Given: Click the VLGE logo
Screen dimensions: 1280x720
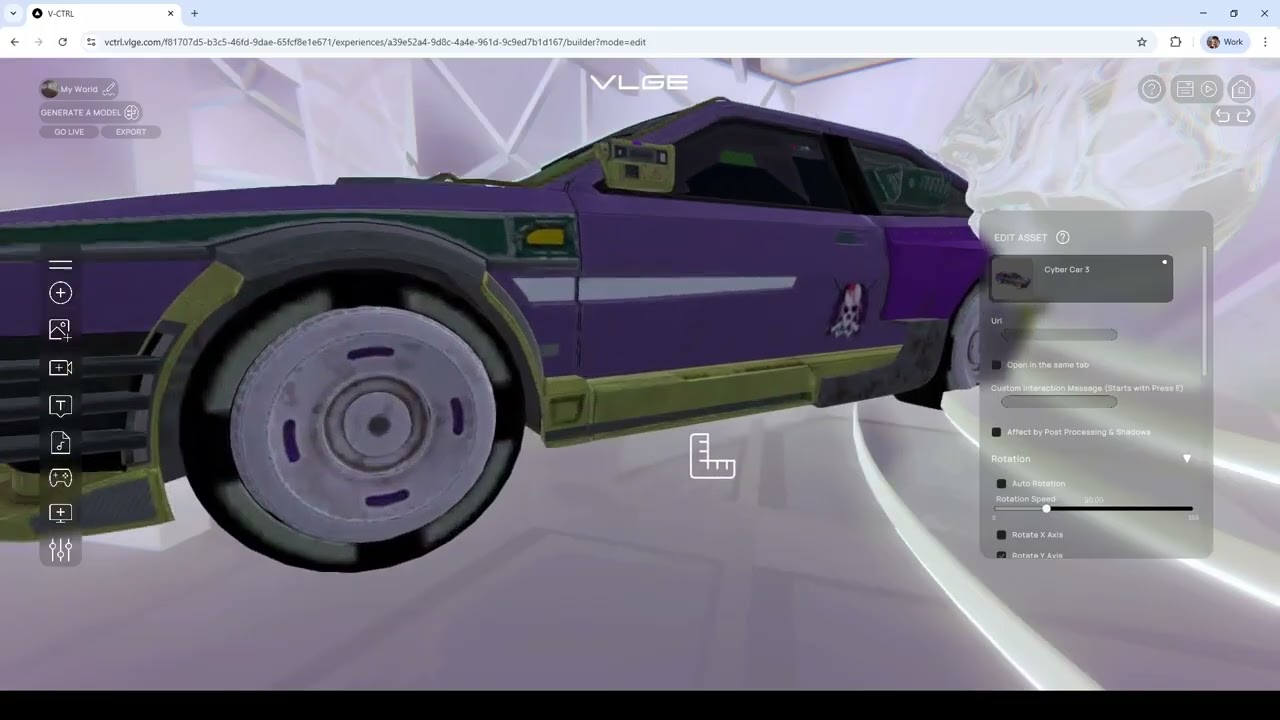Looking at the screenshot, I should 639,82.
